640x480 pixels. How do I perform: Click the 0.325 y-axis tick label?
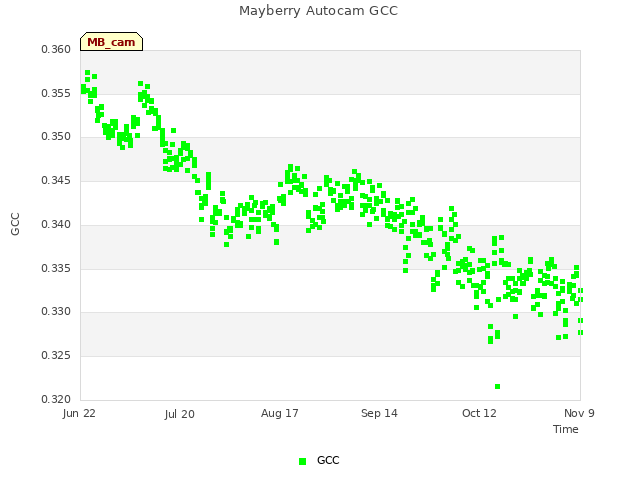(56, 356)
